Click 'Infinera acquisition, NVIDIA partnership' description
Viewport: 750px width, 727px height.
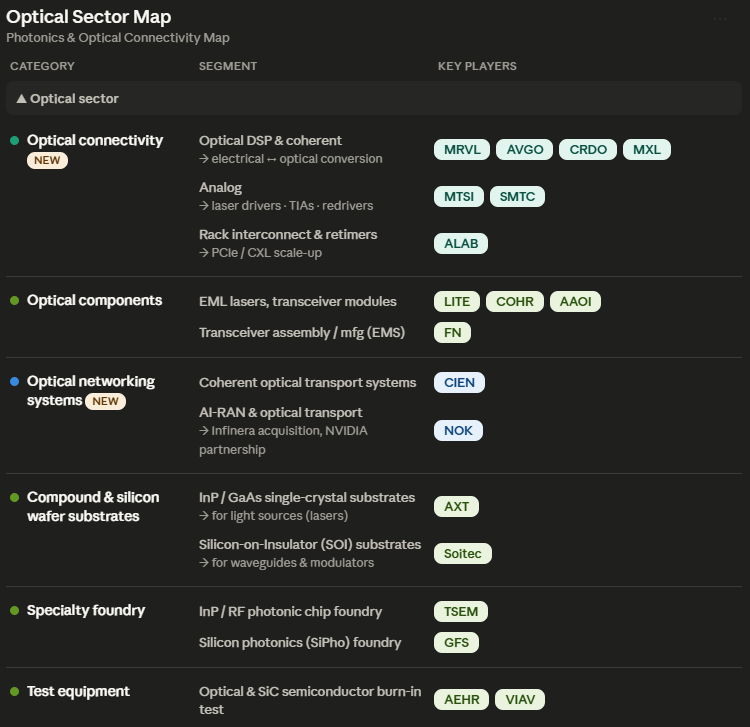pyautogui.click(x=283, y=440)
